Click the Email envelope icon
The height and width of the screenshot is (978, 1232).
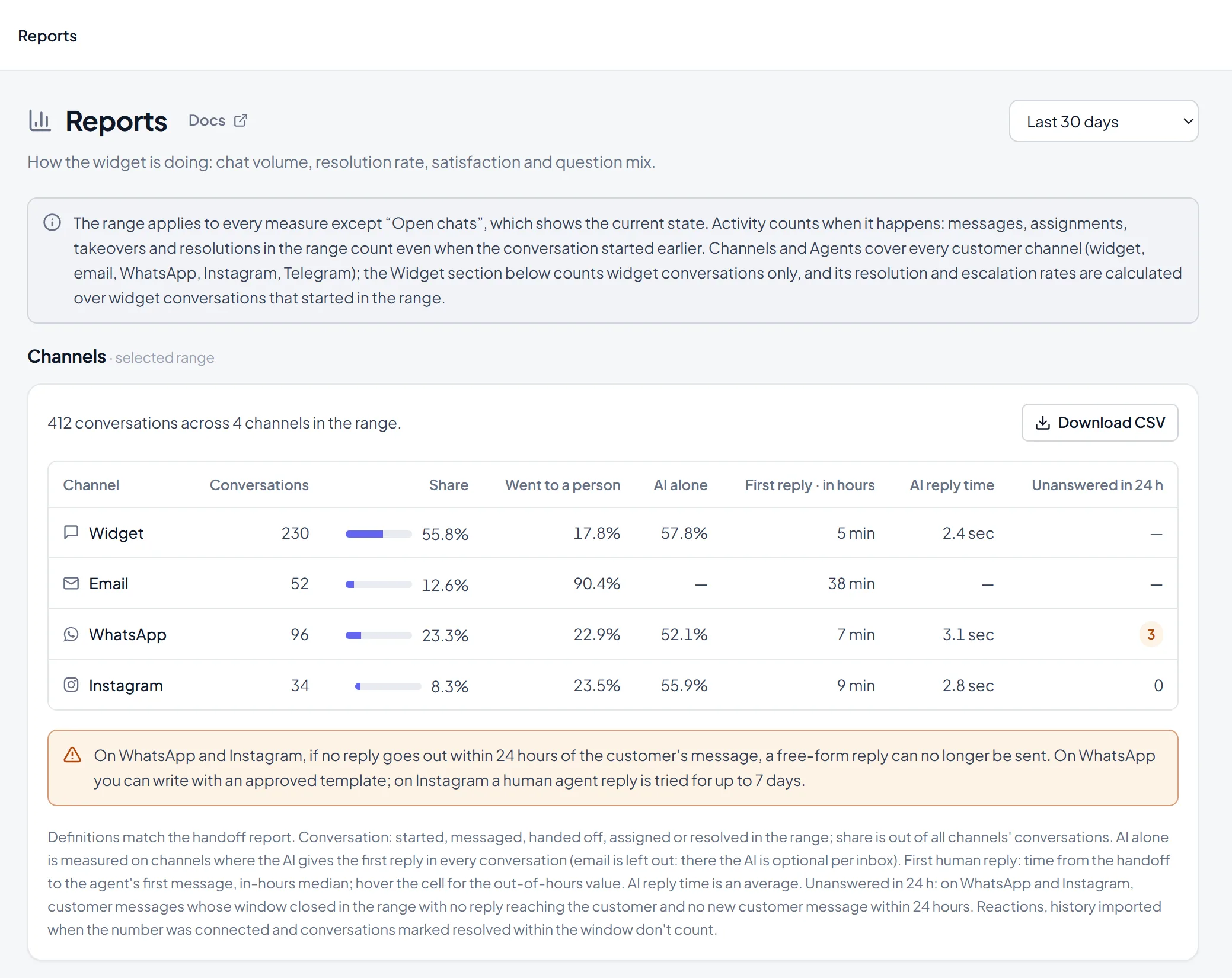click(x=71, y=583)
